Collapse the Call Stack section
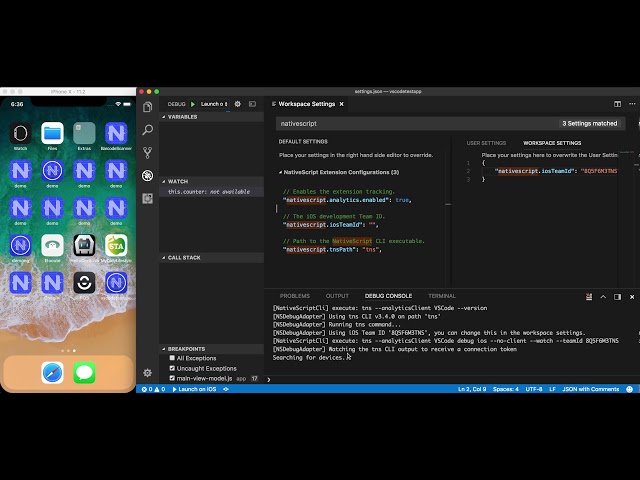The height and width of the screenshot is (480, 640). (x=211, y=258)
